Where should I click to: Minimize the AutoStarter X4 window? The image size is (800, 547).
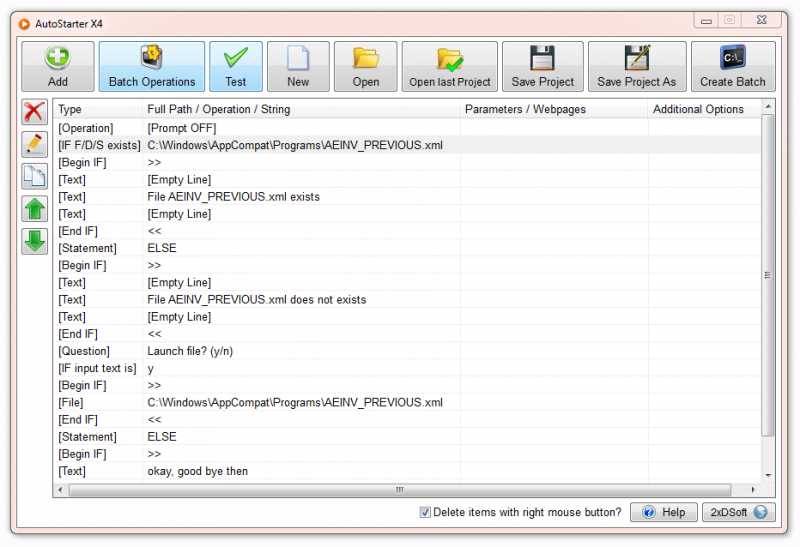click(x=706, y=21)
